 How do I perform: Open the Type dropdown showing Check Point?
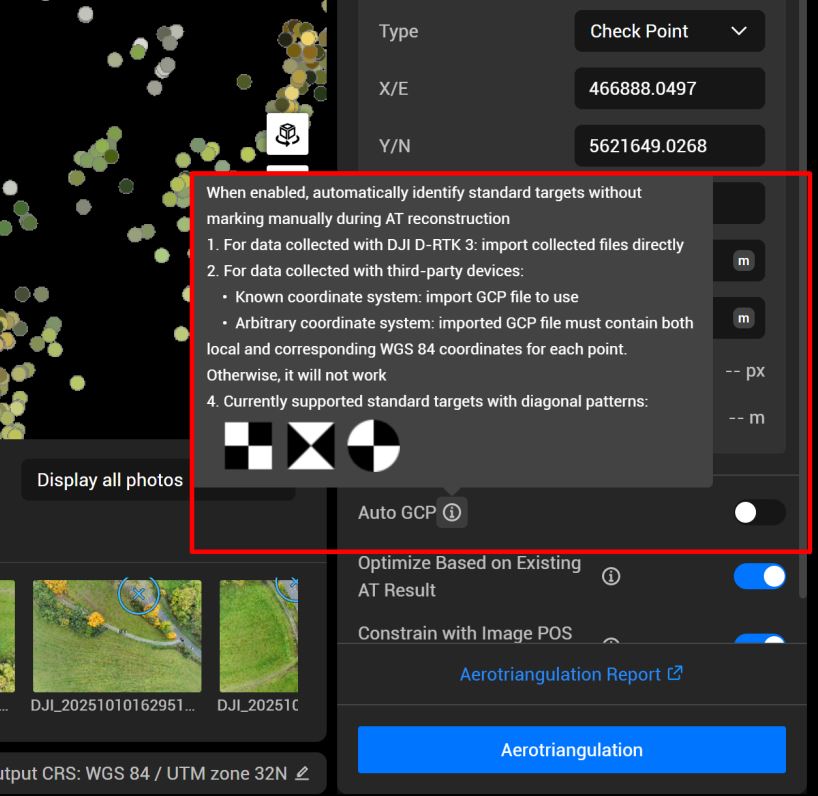point(668,31)
